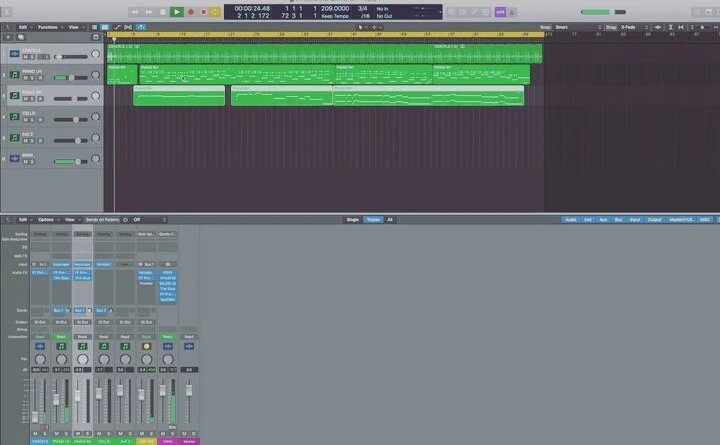Toggle the Flex button in tracks toolbar

point(128,27)
